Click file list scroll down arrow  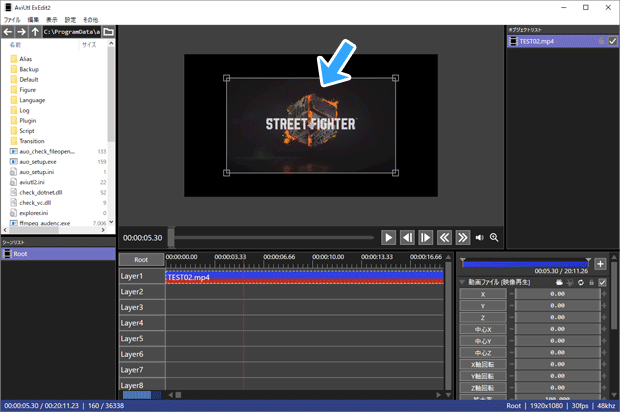click(x=111, y=222)
